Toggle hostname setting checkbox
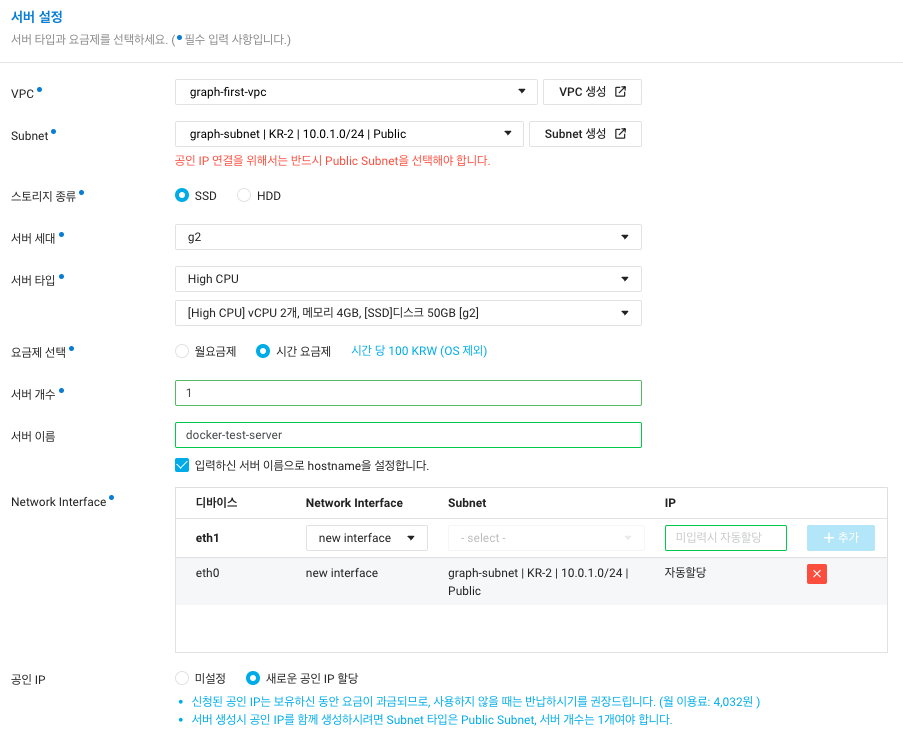This screenshot has height=734, width=903. click(x=182, y=465)
